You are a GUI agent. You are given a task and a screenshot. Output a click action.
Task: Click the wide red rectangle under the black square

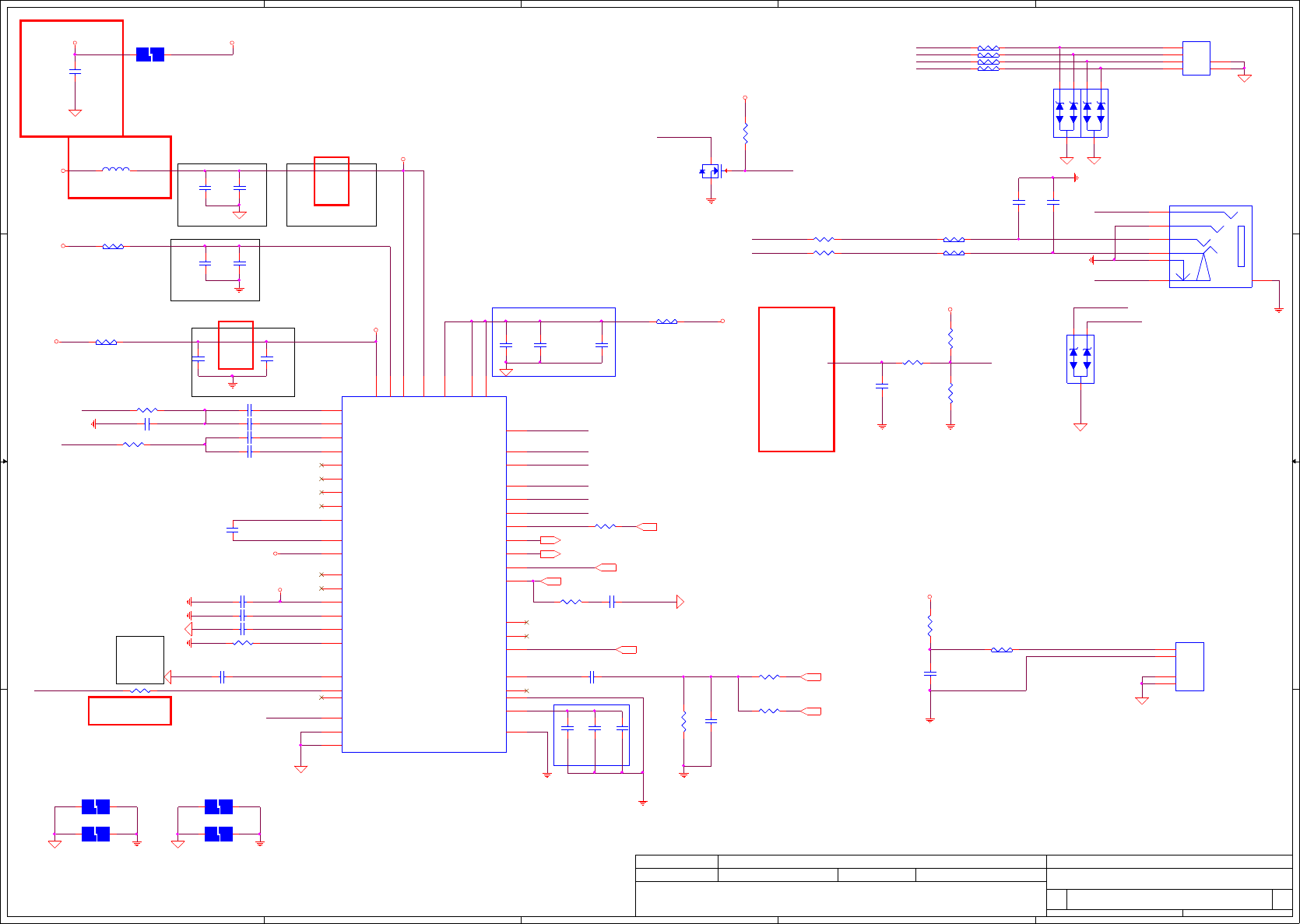pos(130,711)
